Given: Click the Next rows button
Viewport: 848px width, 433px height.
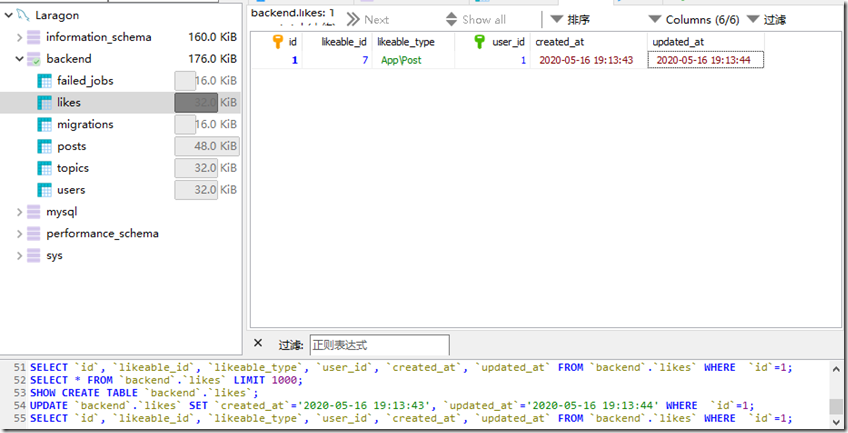Looking at the screenshot, I should [x=368, y=20].
